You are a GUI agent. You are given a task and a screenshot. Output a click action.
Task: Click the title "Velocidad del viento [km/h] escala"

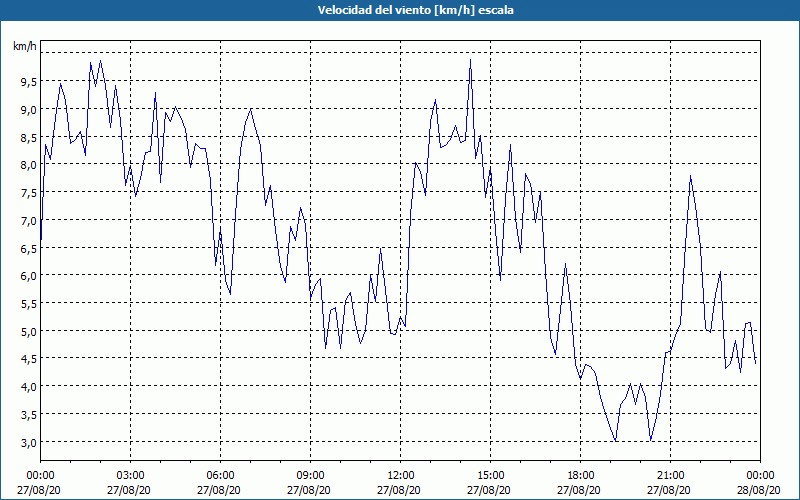pyautogui.click(x=415, y=10)
